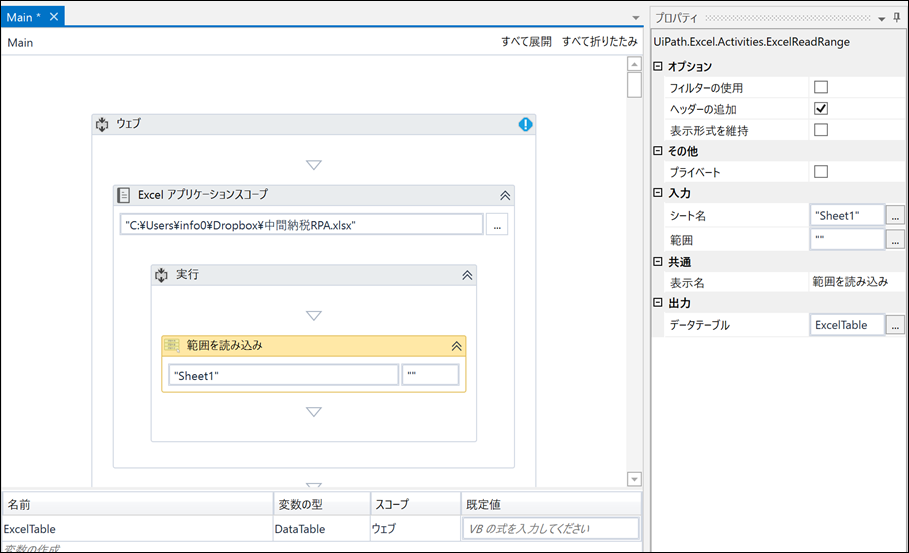This screenshot has width=909, height=553.
Task: Edit the workbook path field for 中間納税RPA.xlsx
Action: pos(301,225)
